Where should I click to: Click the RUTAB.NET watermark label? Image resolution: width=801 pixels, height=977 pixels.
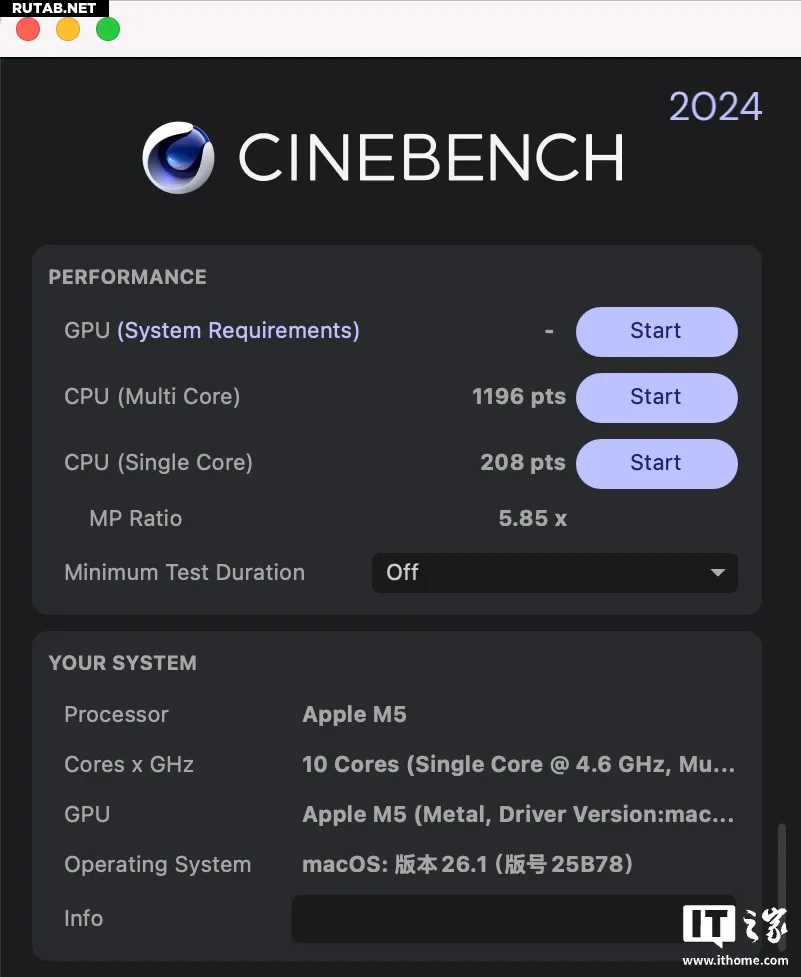54,8
